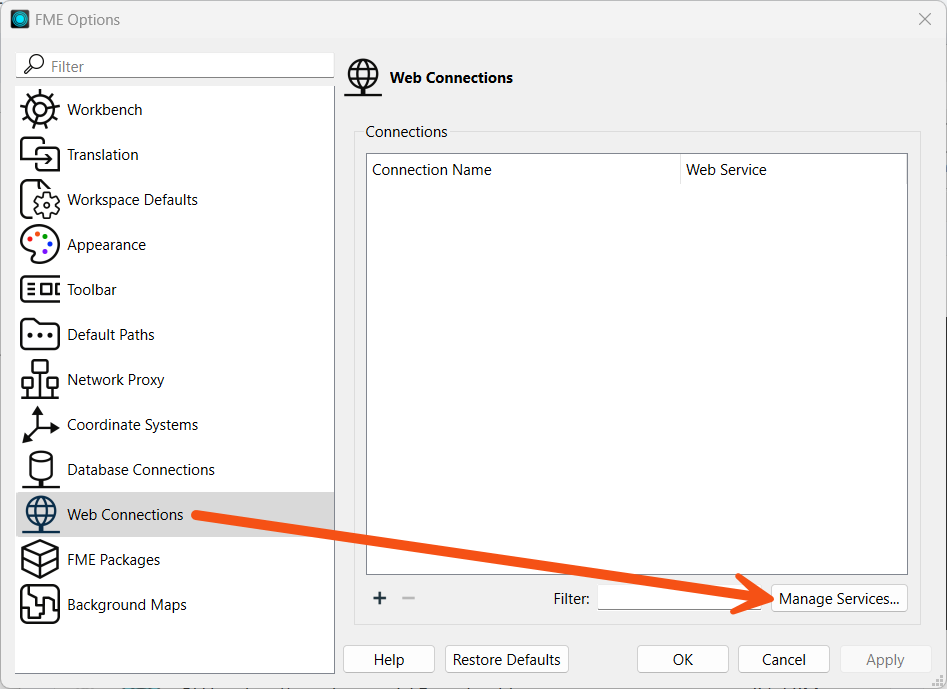Screen dimensions: 947x689
Task: Click the Coordinate Systems icon
Action: (x=38, y=424)
